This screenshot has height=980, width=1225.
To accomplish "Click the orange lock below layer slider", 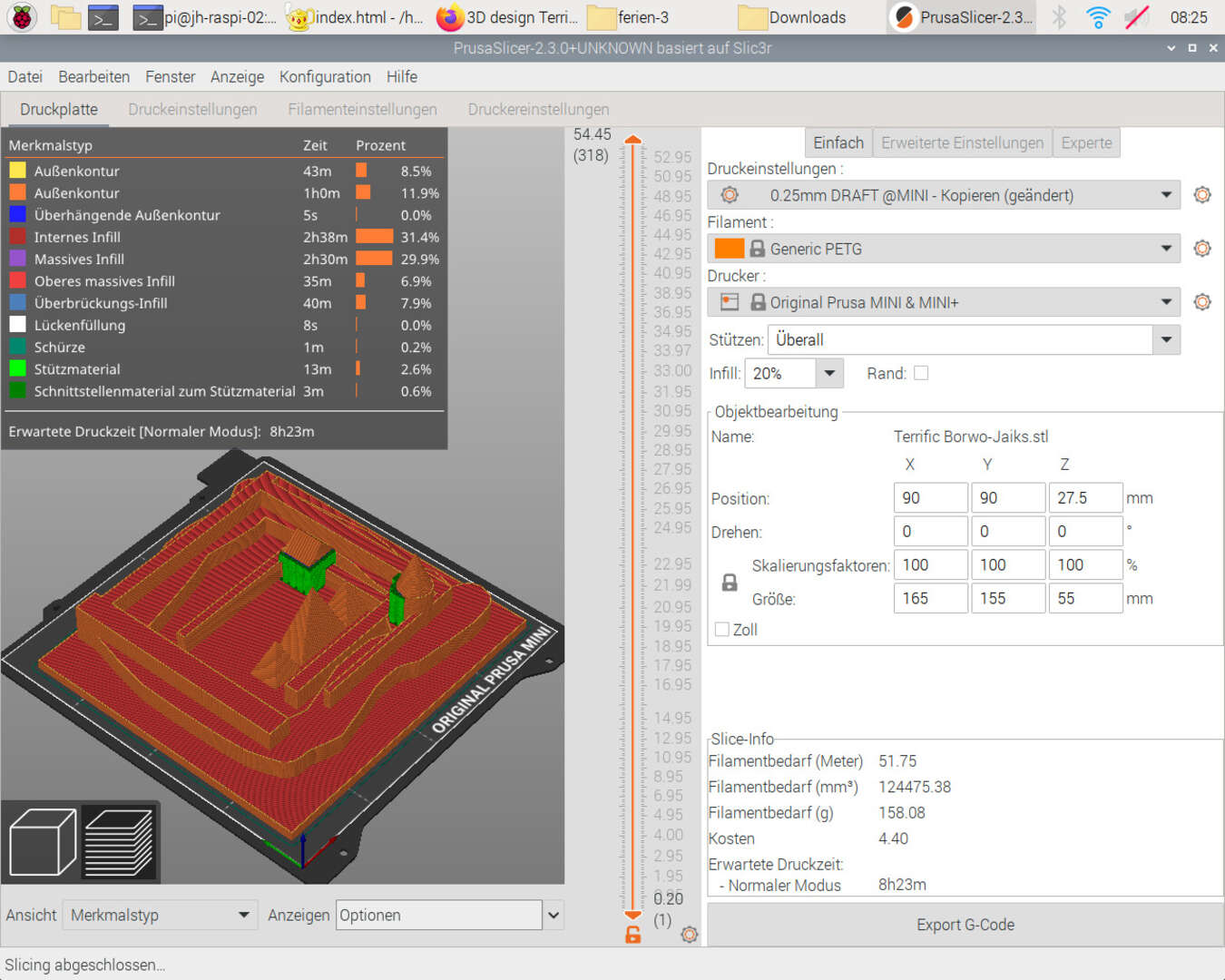I will [x=633, y=935].
